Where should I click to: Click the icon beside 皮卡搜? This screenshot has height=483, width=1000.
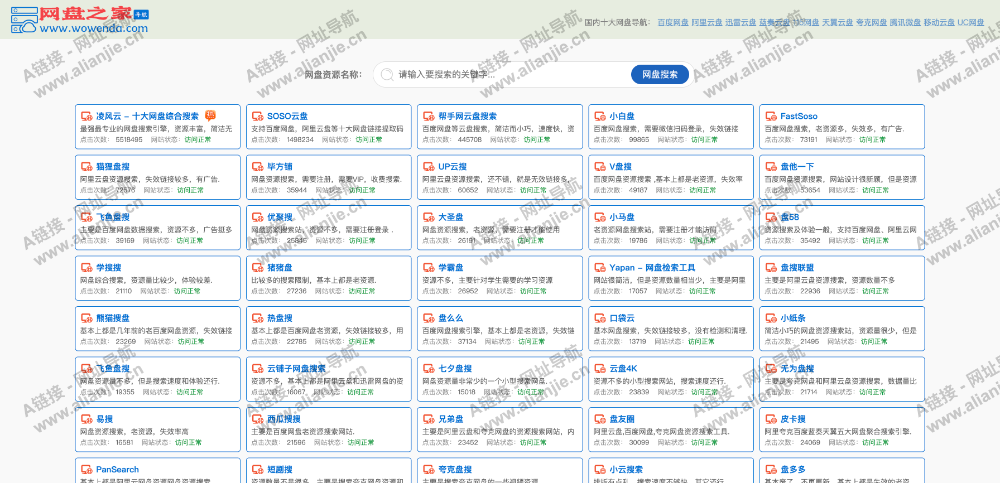tap(771, 419)
